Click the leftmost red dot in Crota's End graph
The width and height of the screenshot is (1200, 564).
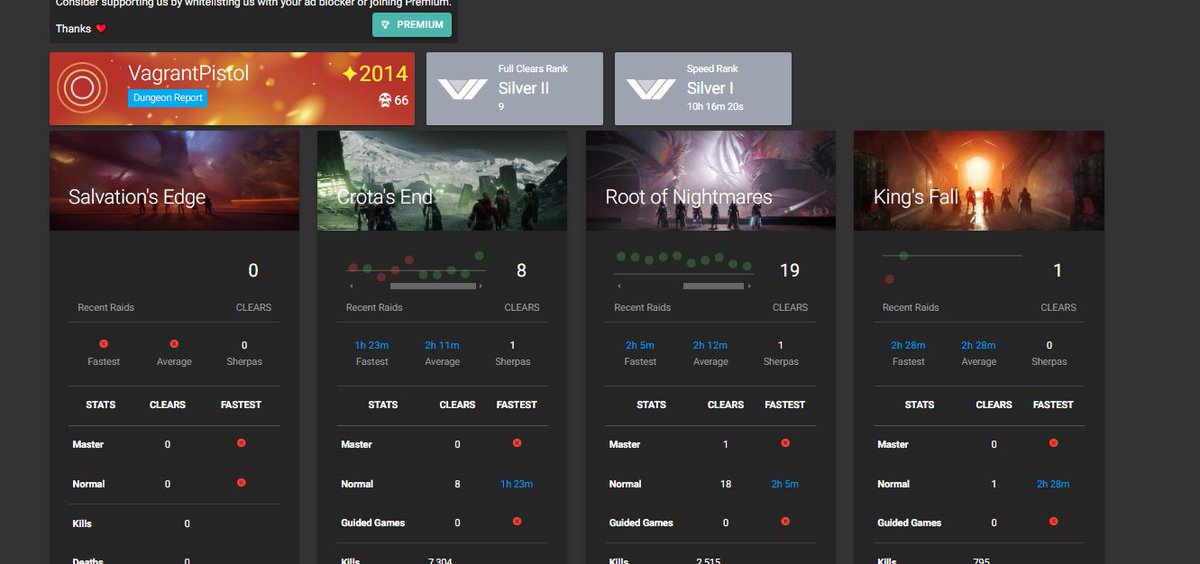[x=352, y=267]
